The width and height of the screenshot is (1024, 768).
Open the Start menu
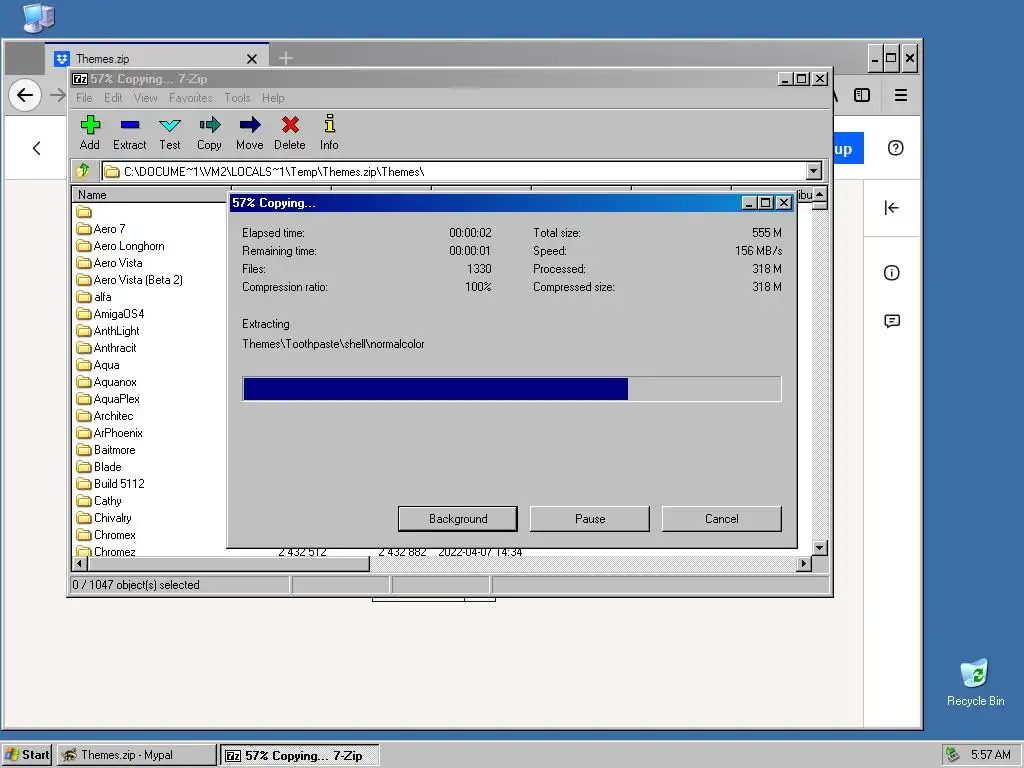(x=27, y=755)
